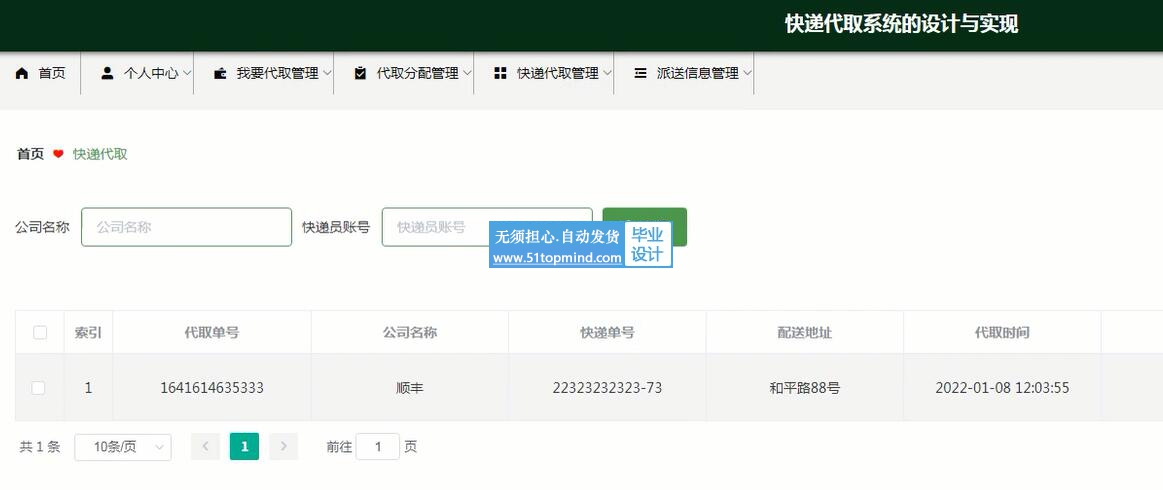The height and width of the screenshot is (490, 1163).
Task: Expand the 代取分配管理 menu chevron
Action: [x=467, y=73]
